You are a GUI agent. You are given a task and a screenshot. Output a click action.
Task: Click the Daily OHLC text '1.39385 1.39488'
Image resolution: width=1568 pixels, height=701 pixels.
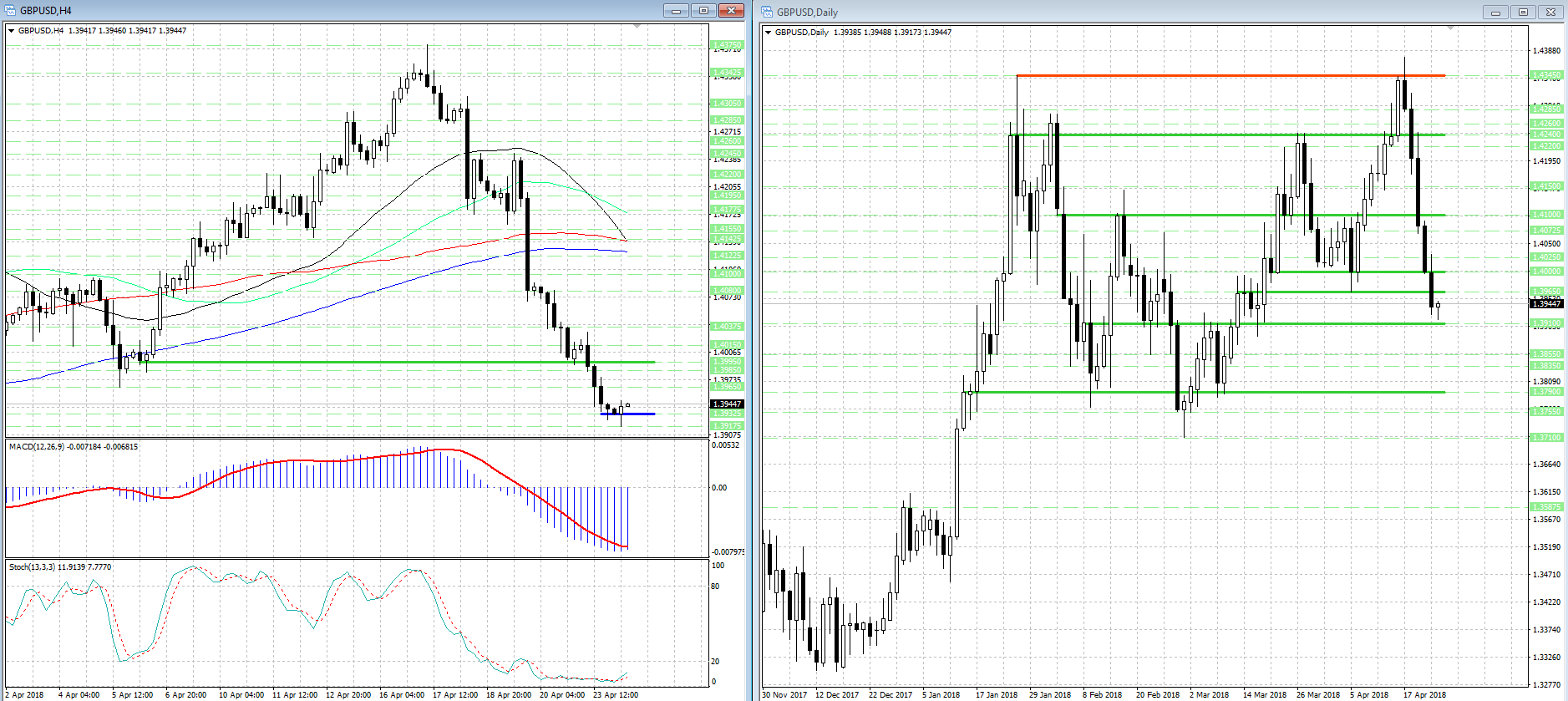[862, 33]
